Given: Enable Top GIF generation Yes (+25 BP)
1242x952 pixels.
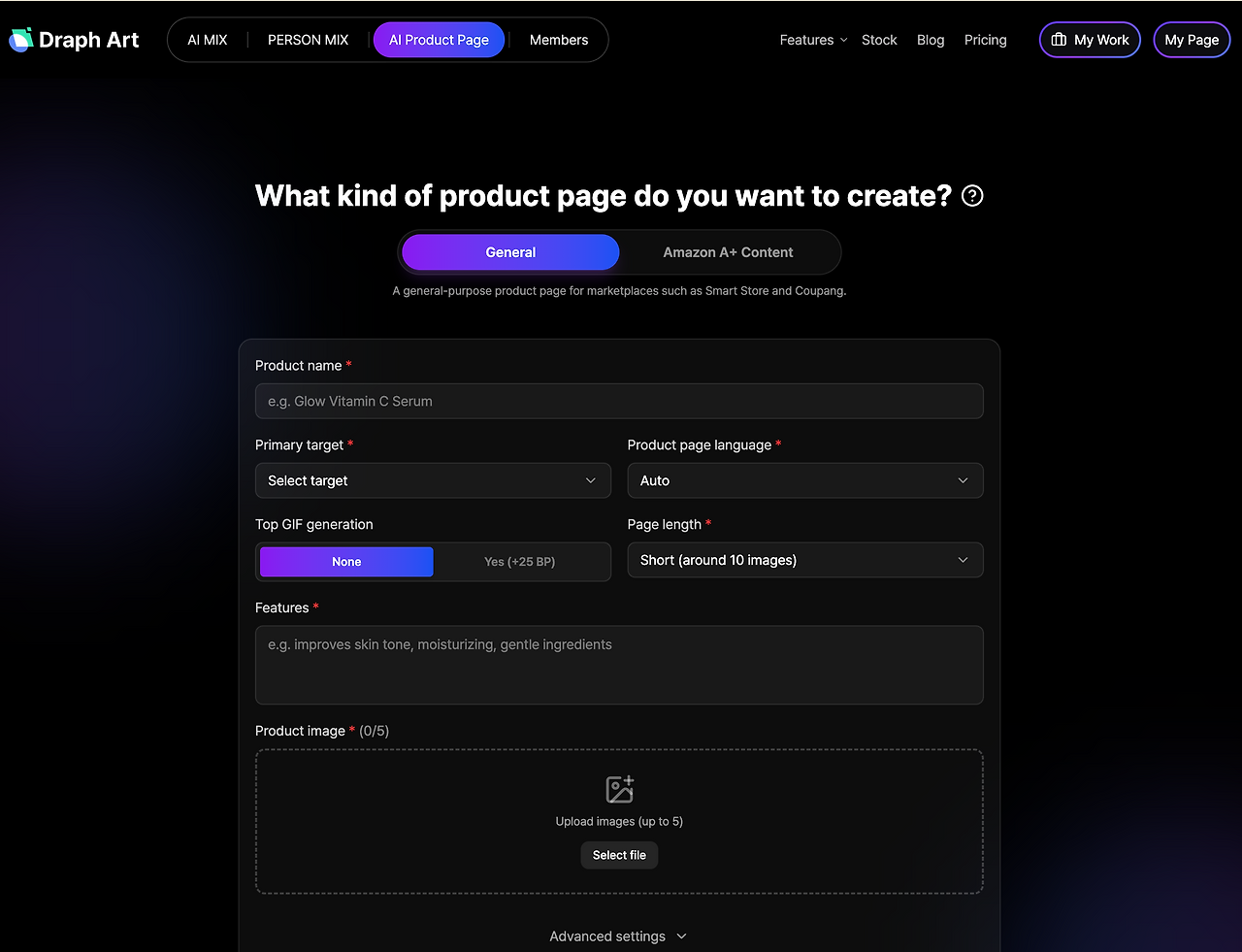Looking at the screenshot, I should pyautogui.click(x=520, y=562).
